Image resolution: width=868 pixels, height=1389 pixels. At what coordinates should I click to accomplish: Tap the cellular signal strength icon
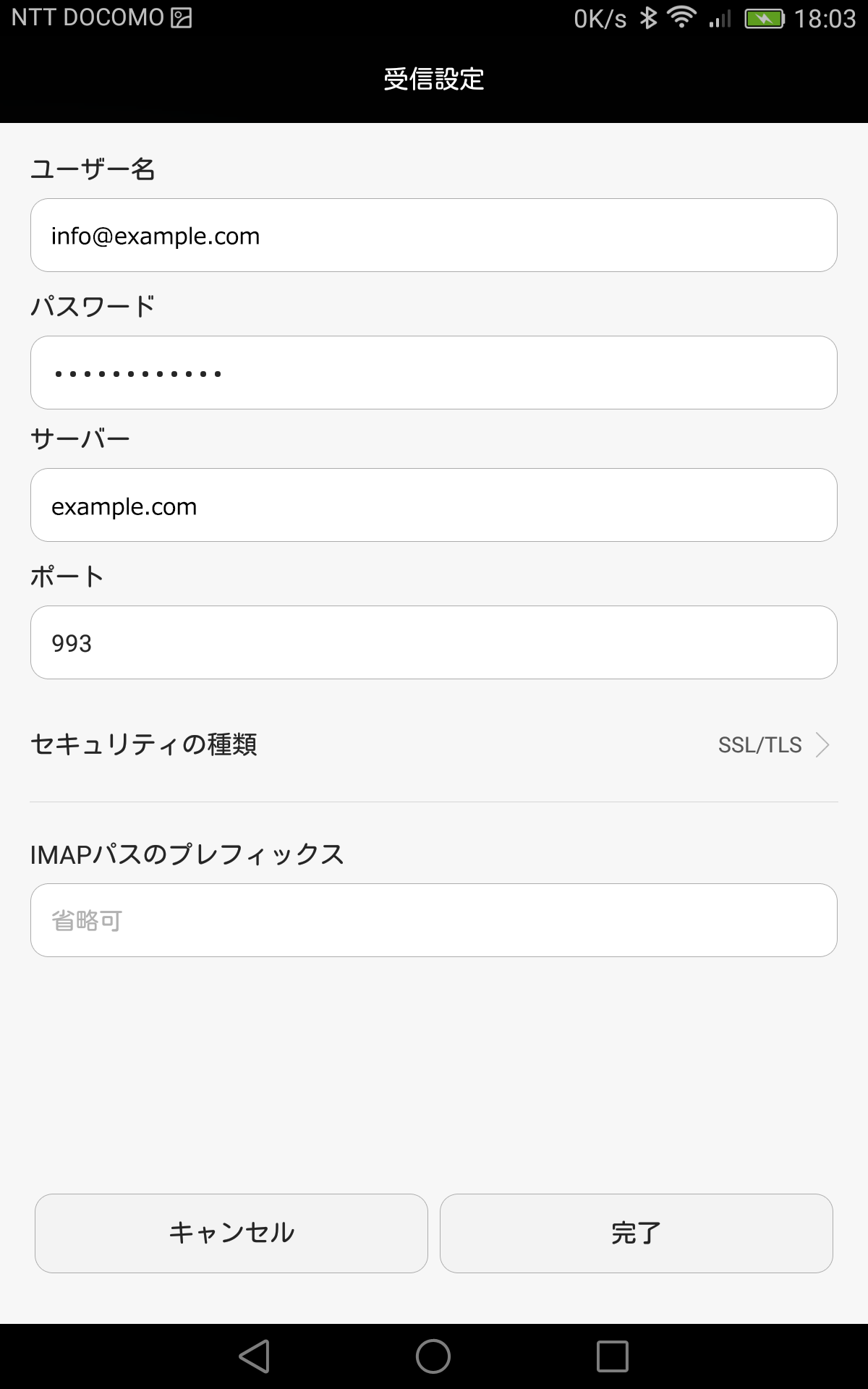tap(720, 19)
